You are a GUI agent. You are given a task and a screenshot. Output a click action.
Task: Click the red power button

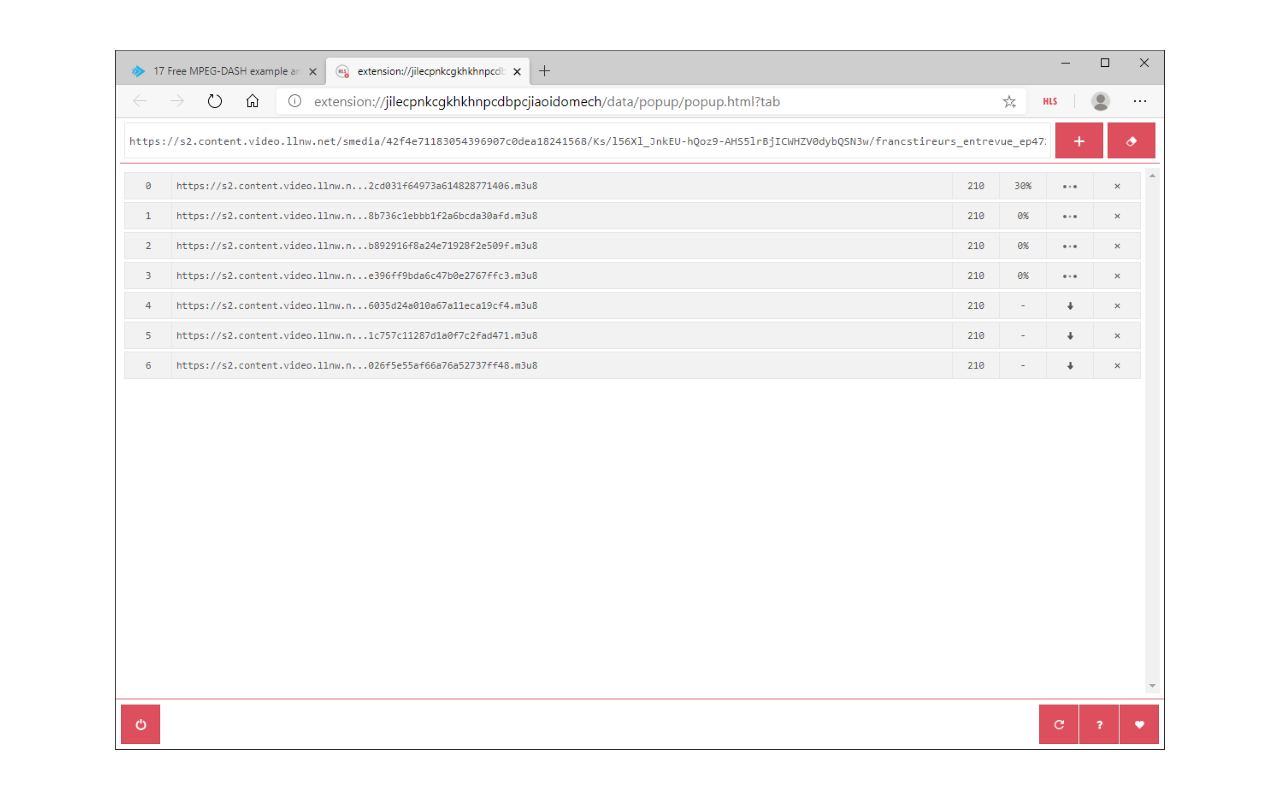pos(140,725)
